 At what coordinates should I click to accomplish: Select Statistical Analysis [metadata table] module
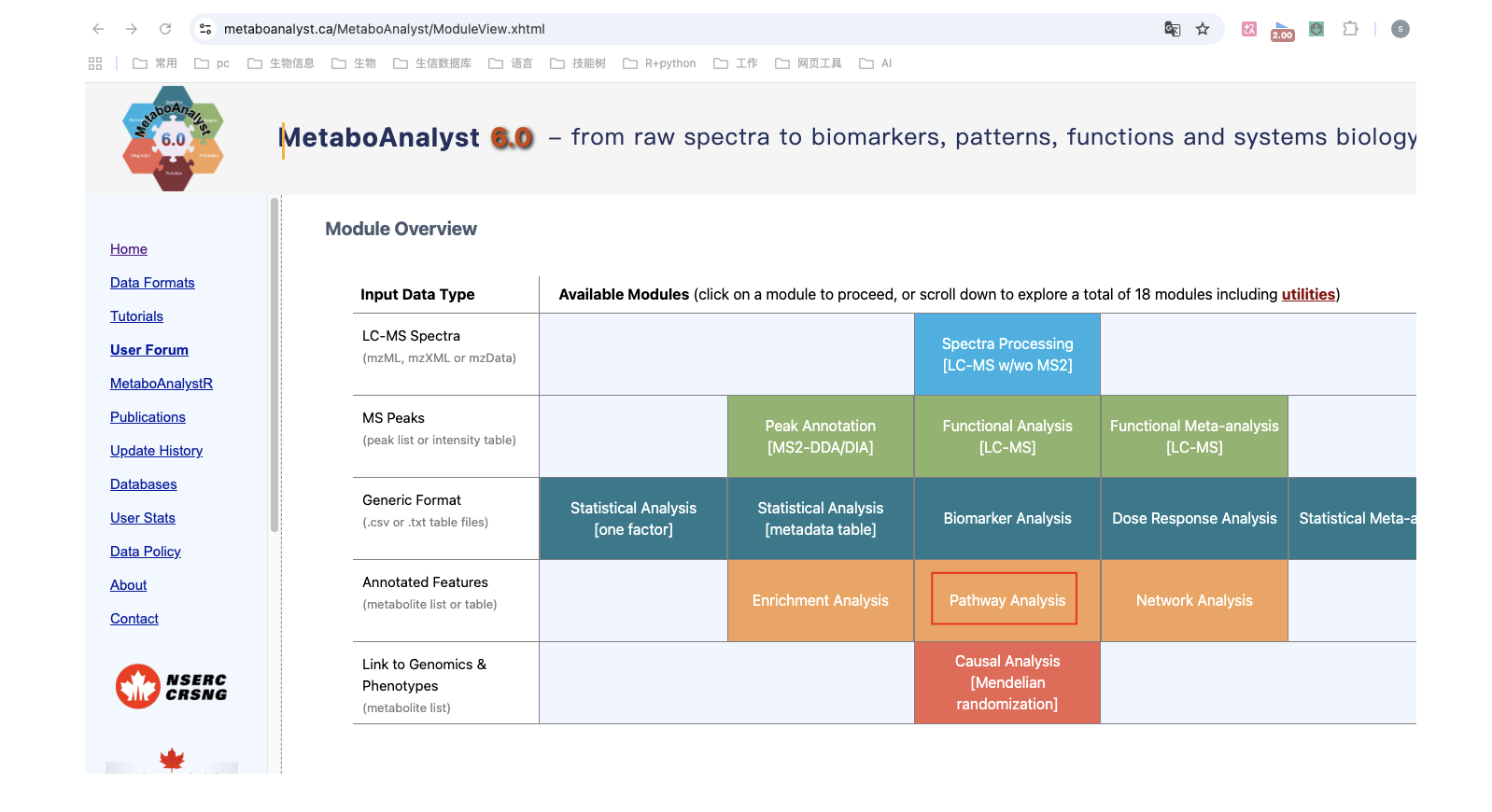(821, 519)
